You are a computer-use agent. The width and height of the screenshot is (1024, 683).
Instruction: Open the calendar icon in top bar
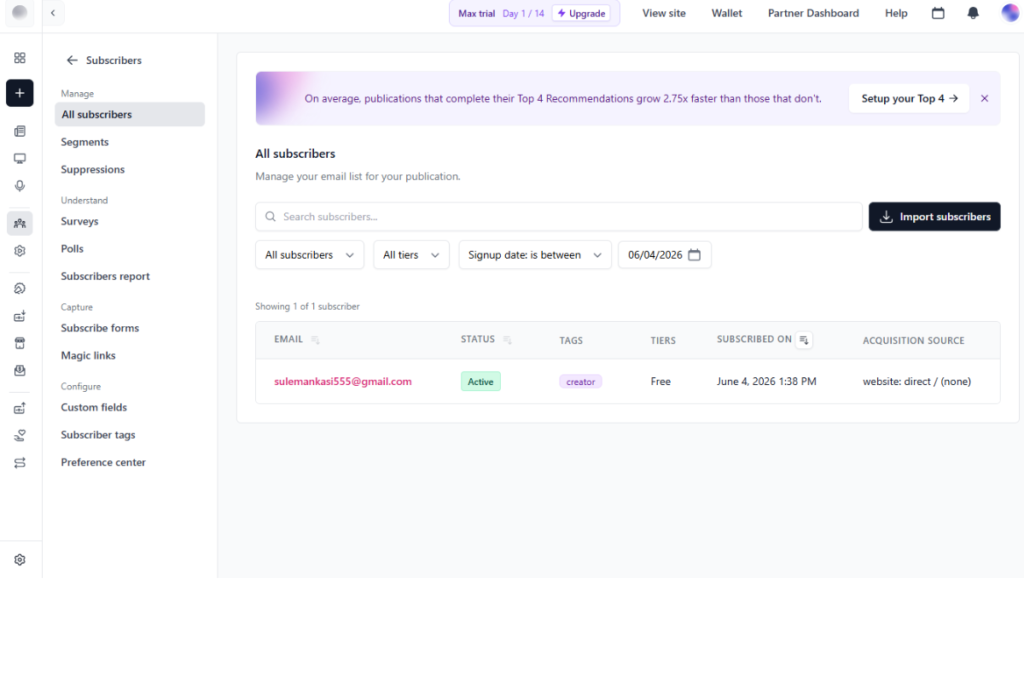click(938, 13)
